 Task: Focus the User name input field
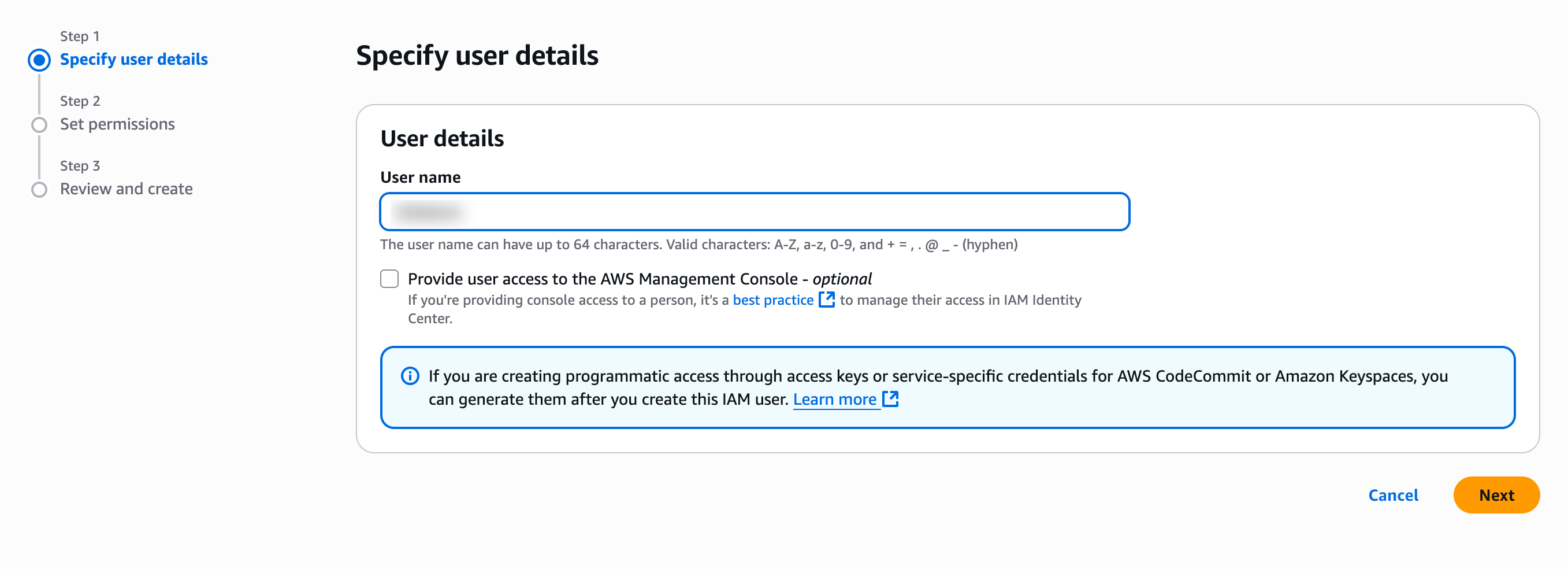click(754, 212)
